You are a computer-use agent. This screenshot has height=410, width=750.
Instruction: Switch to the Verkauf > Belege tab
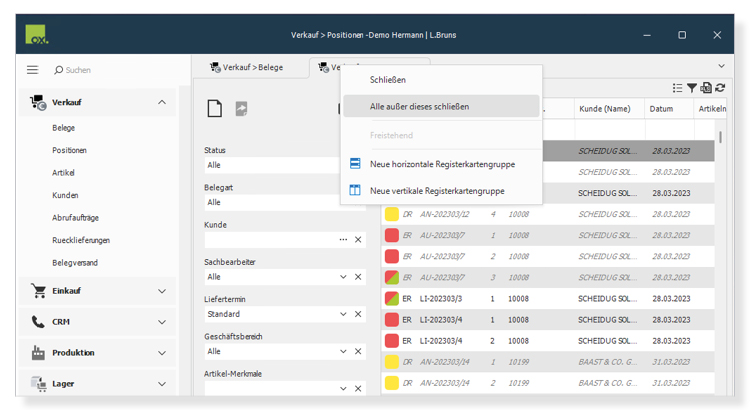pos(246,68)
